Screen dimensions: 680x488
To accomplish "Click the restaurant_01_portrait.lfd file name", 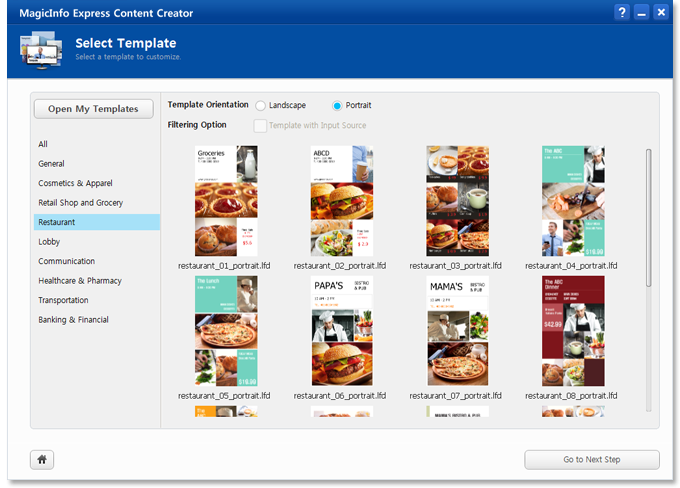I will click(x=224, y=265).
